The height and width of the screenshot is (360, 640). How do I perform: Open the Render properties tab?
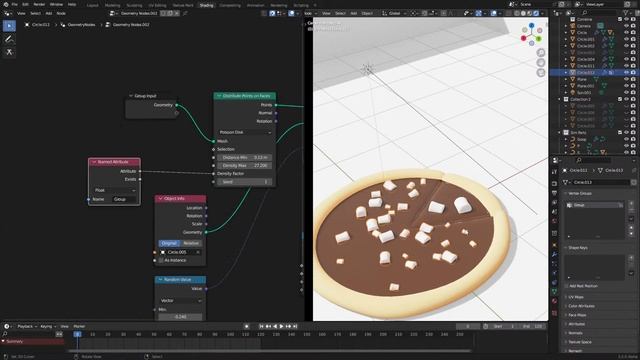coord(554,183)
